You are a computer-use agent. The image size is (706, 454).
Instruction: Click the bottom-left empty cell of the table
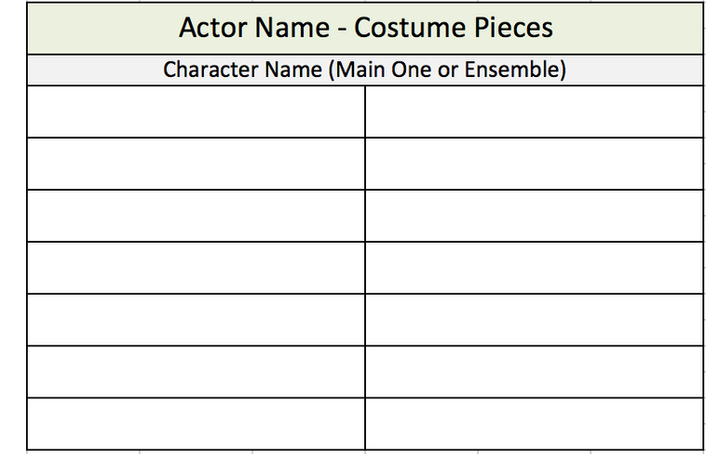(196, 423)
